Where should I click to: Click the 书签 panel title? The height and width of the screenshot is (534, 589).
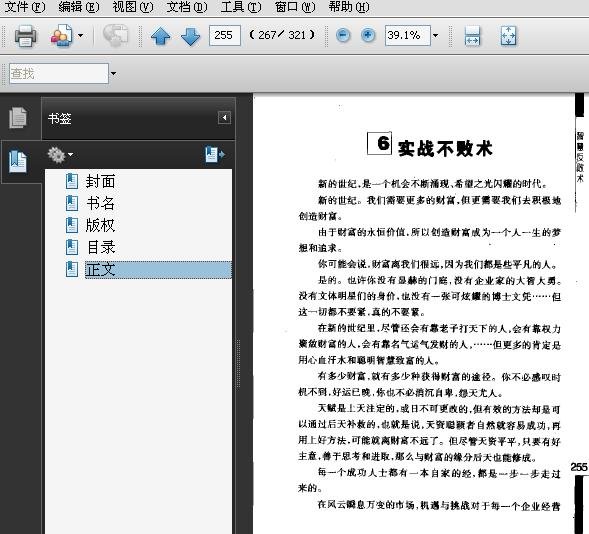[x=59, y=119]
